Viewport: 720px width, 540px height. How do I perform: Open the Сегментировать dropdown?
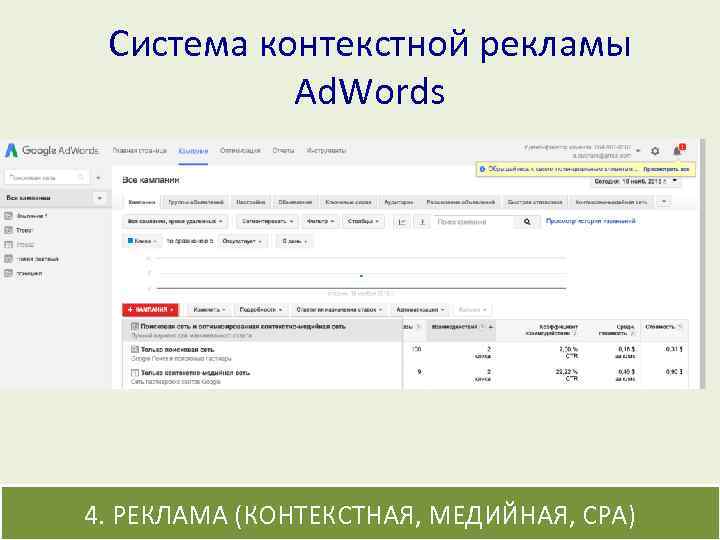(x=267, y=221)
